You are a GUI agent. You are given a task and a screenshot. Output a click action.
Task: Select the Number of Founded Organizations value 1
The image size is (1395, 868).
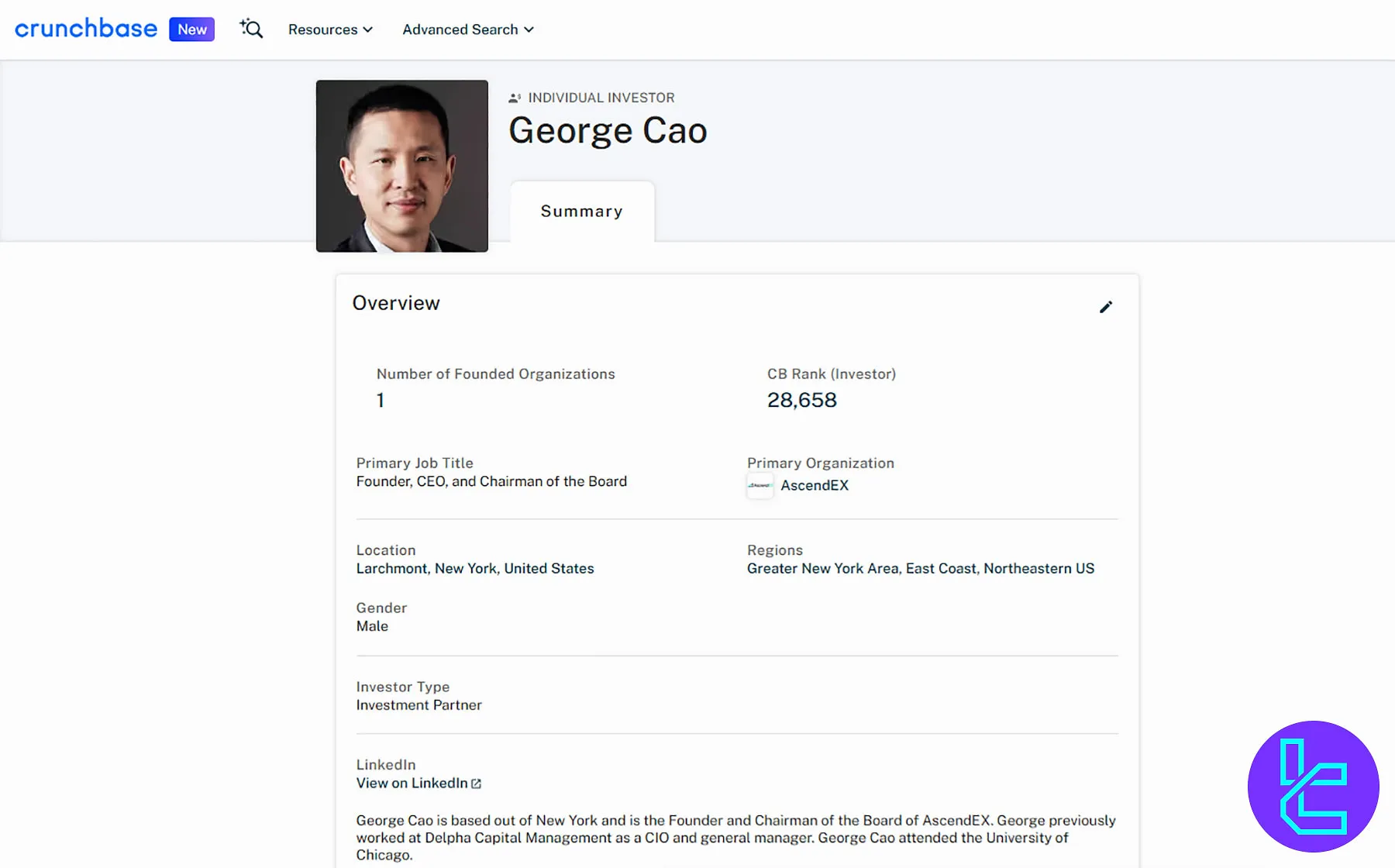(x=381, y=400)
